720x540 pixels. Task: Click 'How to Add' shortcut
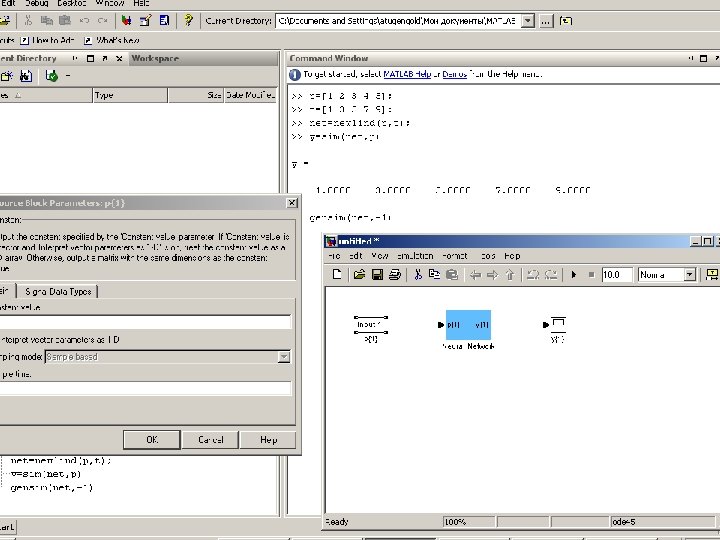click(47, 40)
